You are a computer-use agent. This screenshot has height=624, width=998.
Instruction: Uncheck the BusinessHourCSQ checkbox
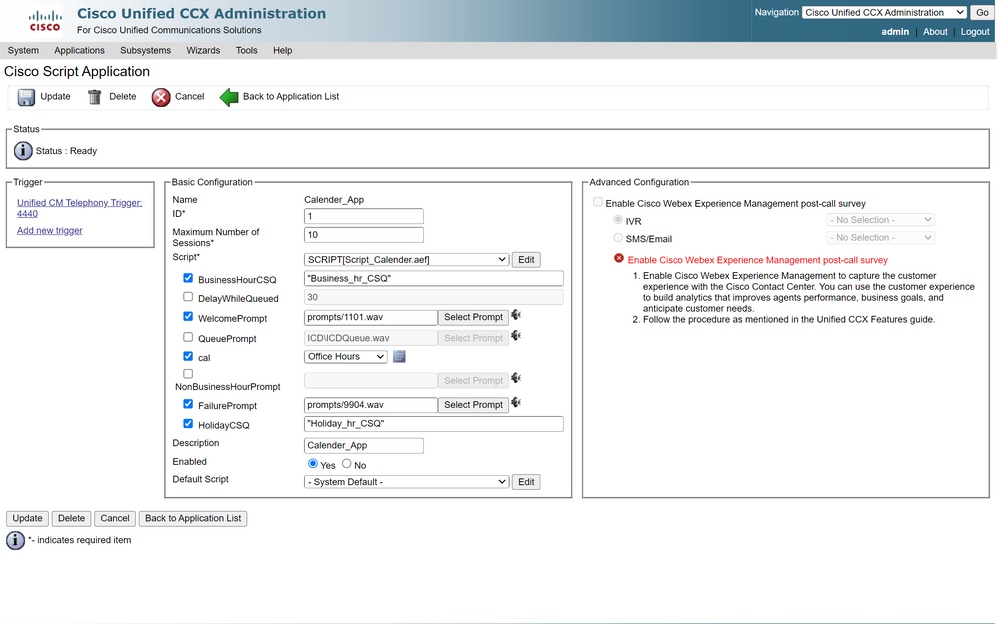pyautogui.click(x=188, y=278)
